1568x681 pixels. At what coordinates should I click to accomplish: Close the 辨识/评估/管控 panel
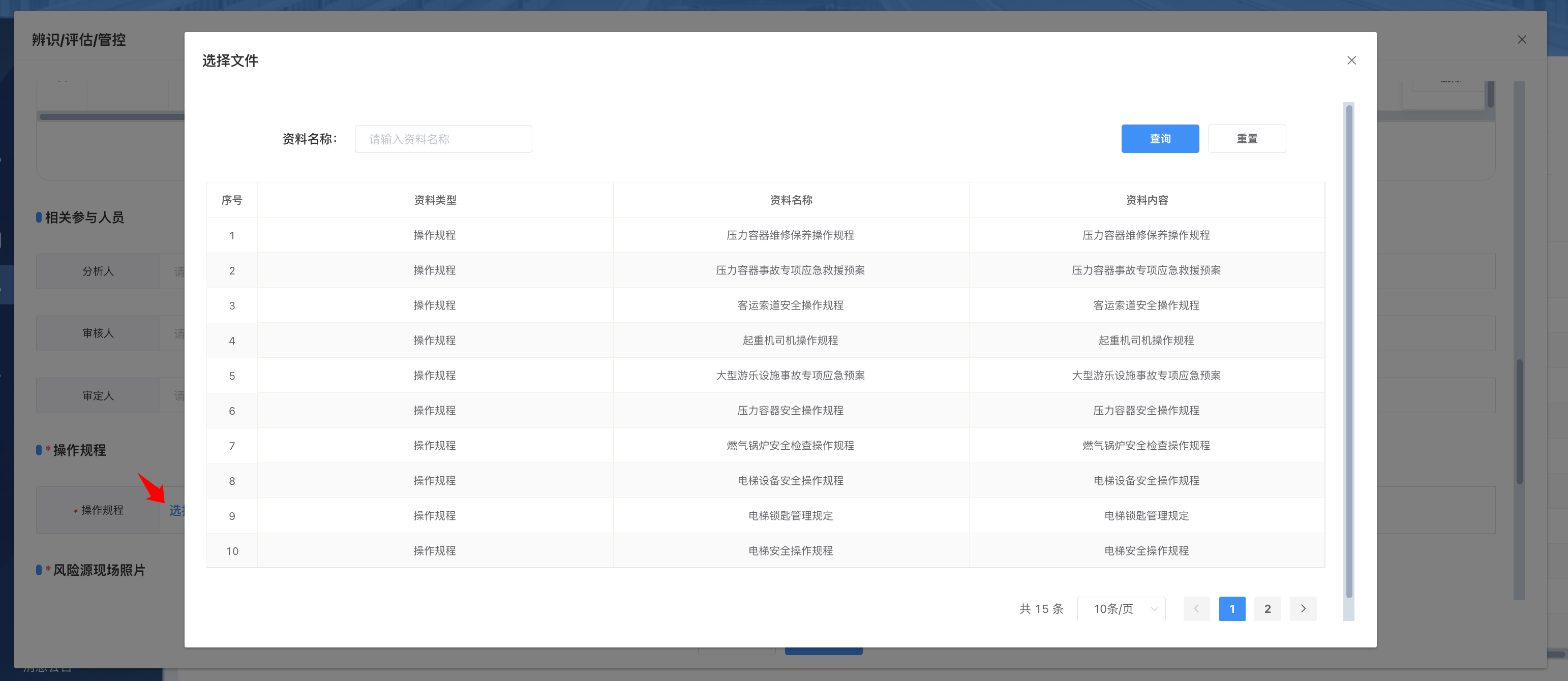point(1521,40)
